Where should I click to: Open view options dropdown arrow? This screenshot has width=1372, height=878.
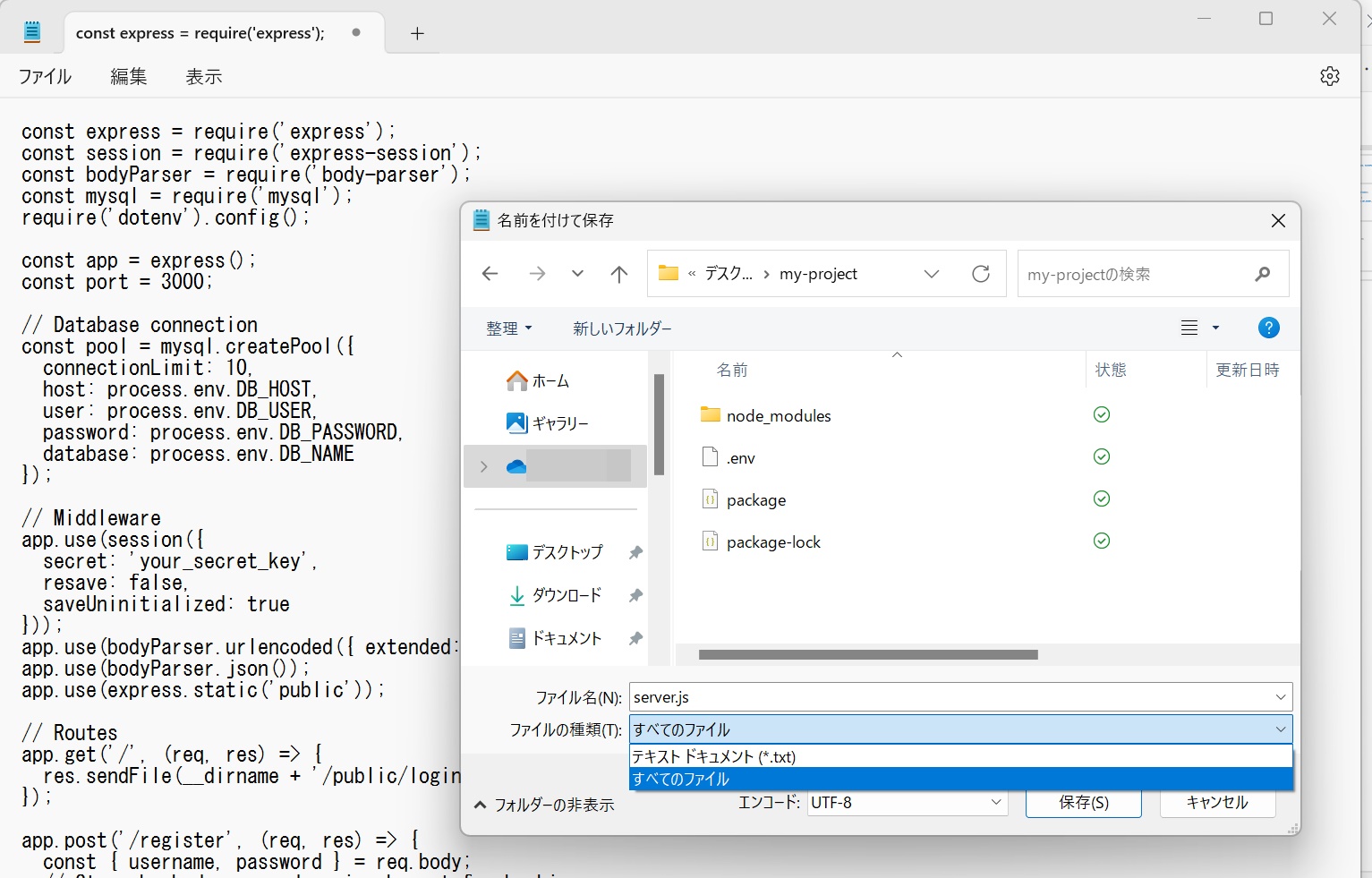pyautogui.click(x=1215, y=328)
